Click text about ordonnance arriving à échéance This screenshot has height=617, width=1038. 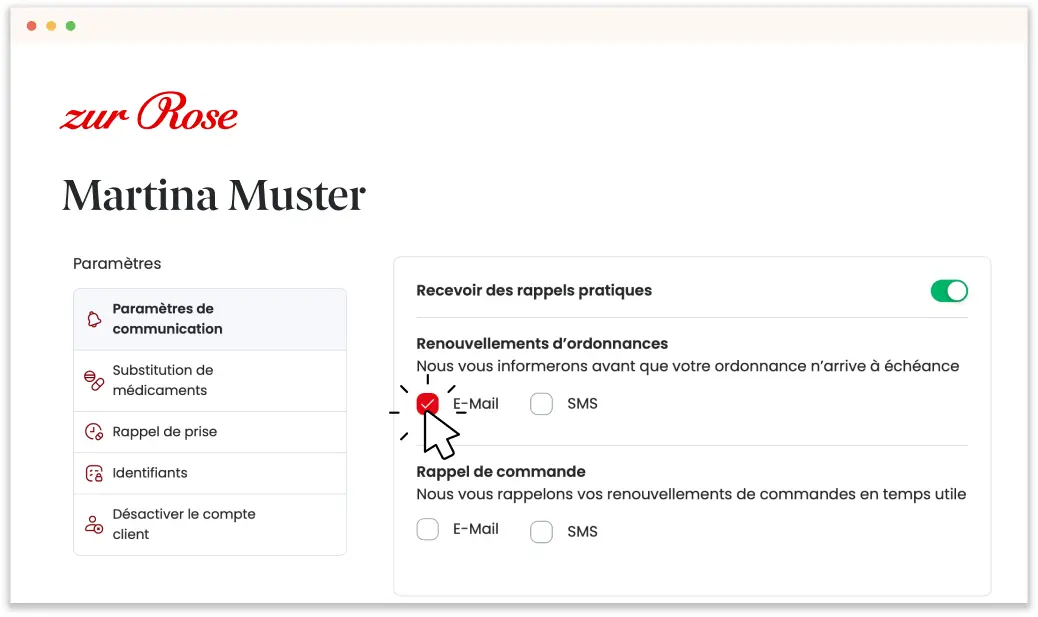click(x=687, y=366)
